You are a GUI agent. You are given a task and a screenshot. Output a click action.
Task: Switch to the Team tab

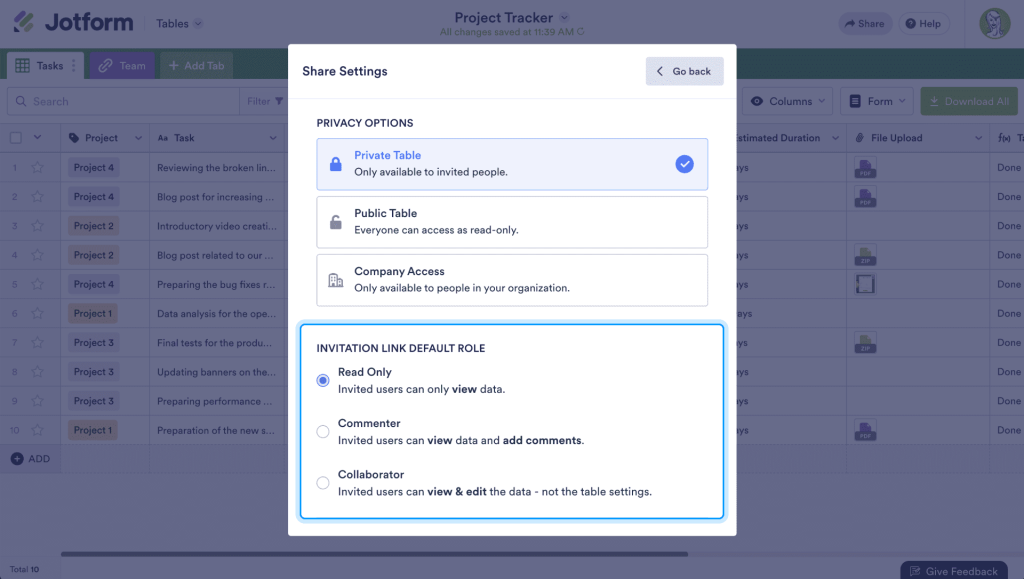click(121, 65)
